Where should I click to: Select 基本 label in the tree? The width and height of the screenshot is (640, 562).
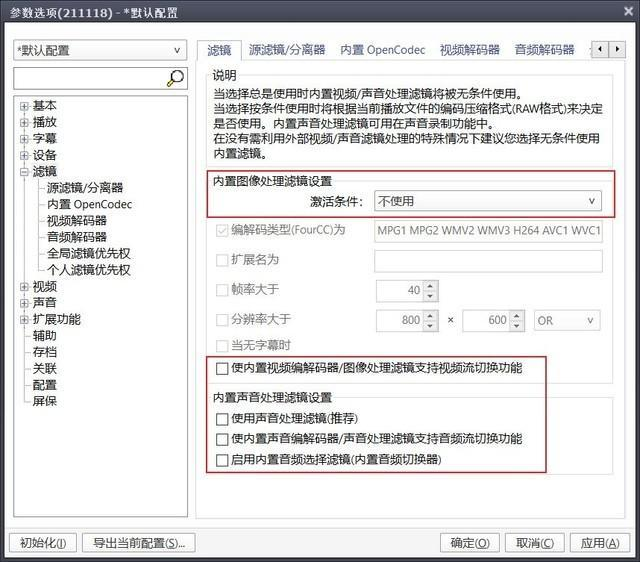click(x=45, y=106)
